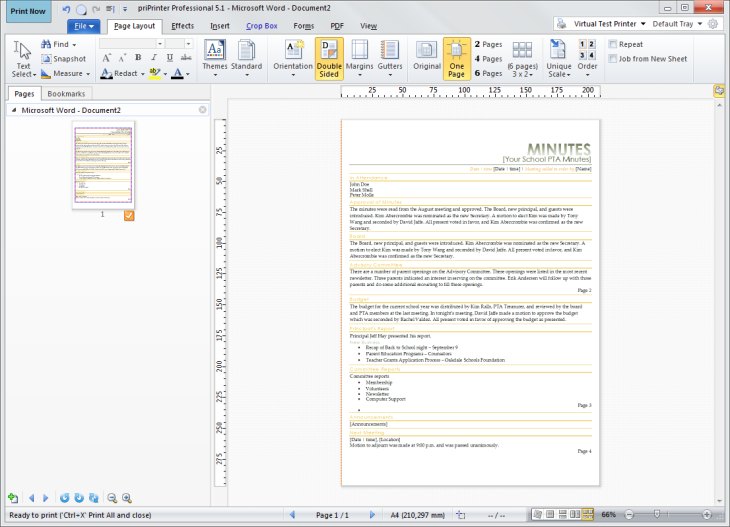Open the Gutters tool
Image resolution: width=730 pixels, height=527 pixels.
[390, 59]
